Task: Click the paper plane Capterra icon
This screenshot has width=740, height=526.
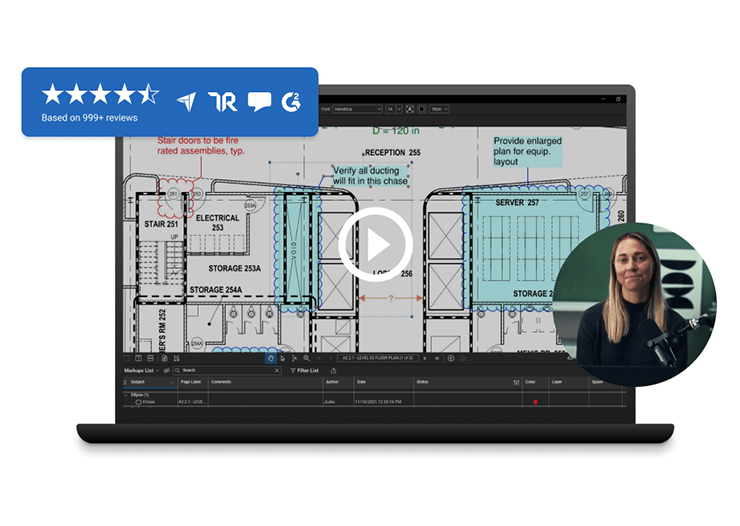Action: [187, 100]
